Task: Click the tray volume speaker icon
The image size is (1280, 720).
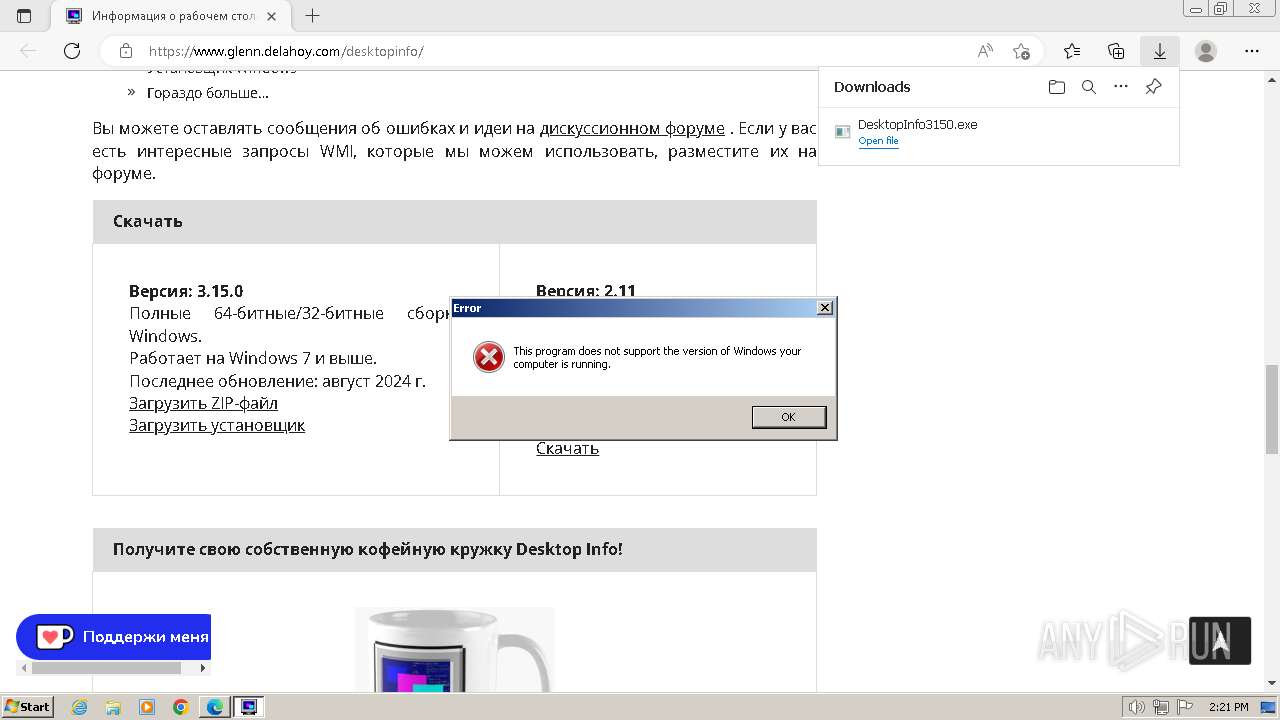Action: click(1137, 707)
